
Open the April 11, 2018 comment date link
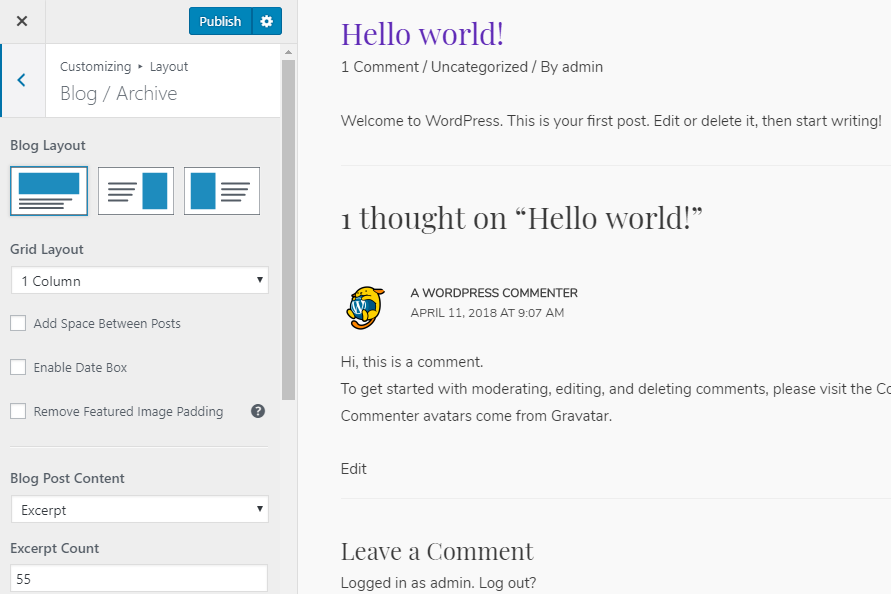487,313
